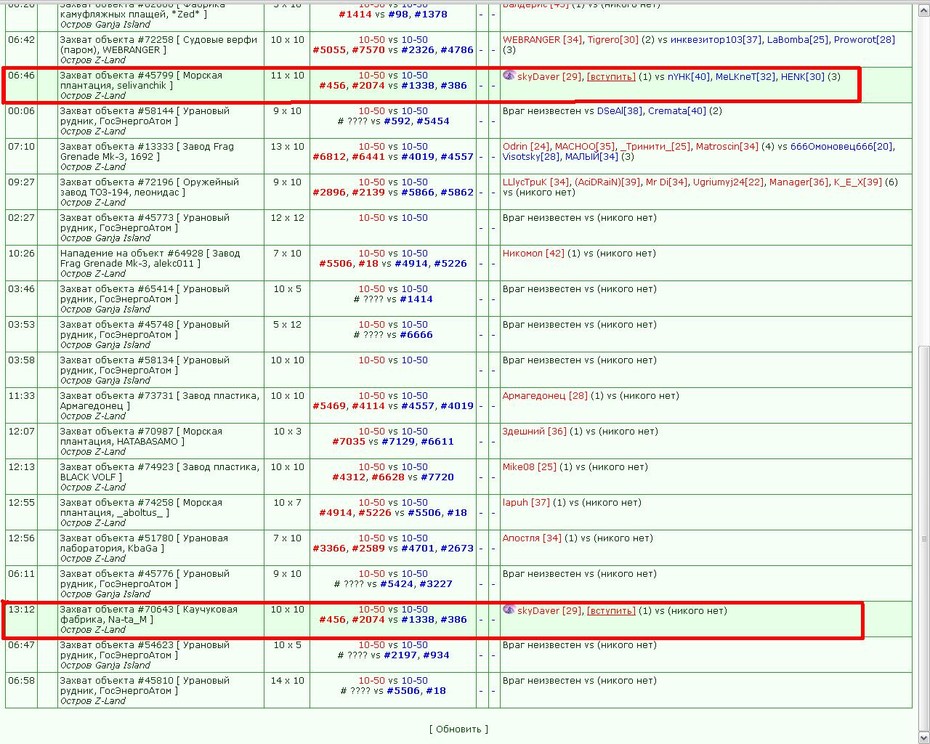Screen dimensions: 930x744
Task: Open player HENK[30] profile
Action: (x=802, y=77)
